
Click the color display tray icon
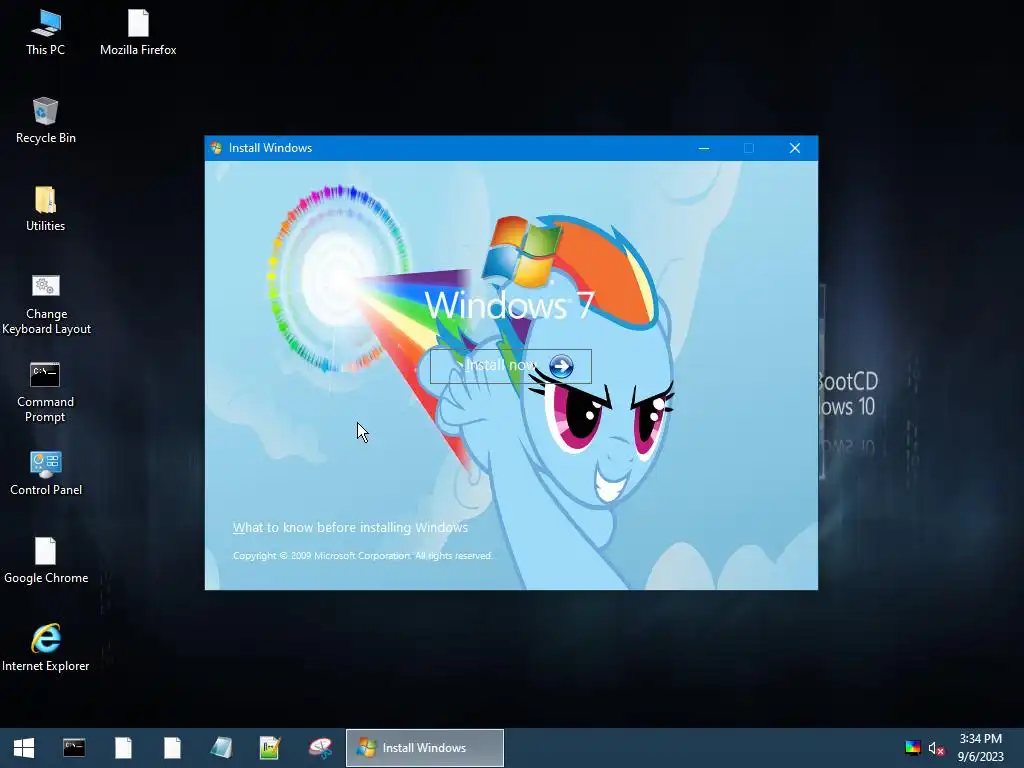tap(913, 748)
